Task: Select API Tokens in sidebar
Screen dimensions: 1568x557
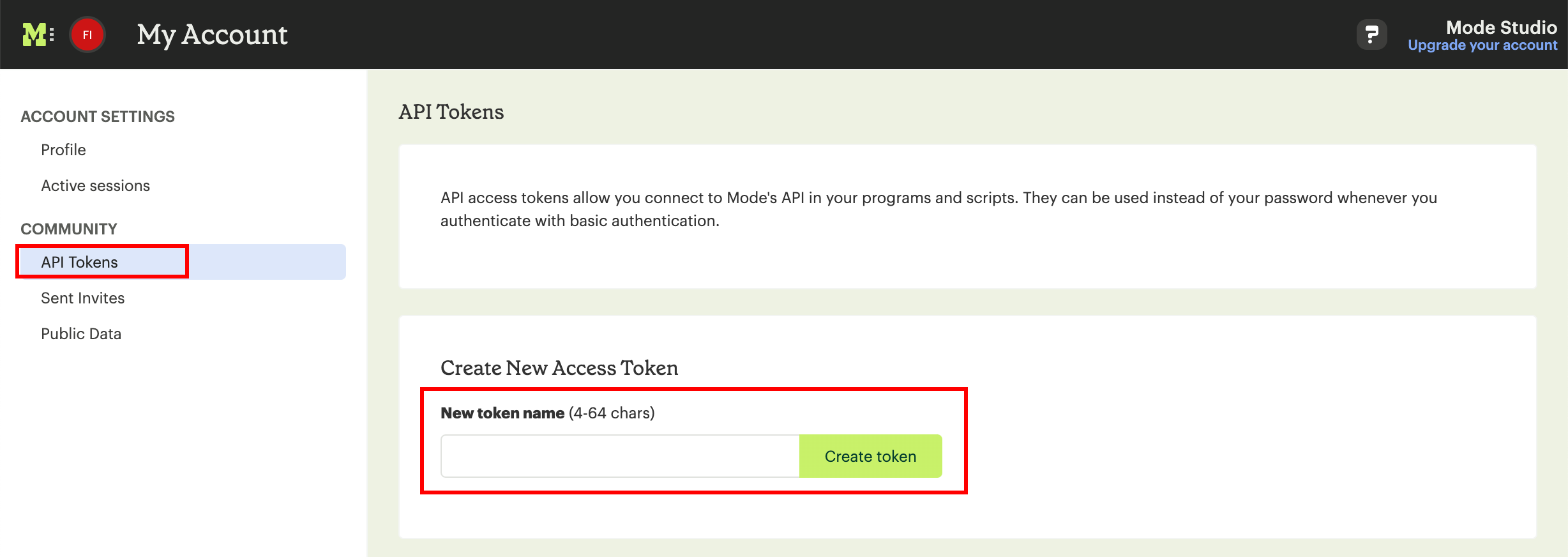Action: click(182, 262)
